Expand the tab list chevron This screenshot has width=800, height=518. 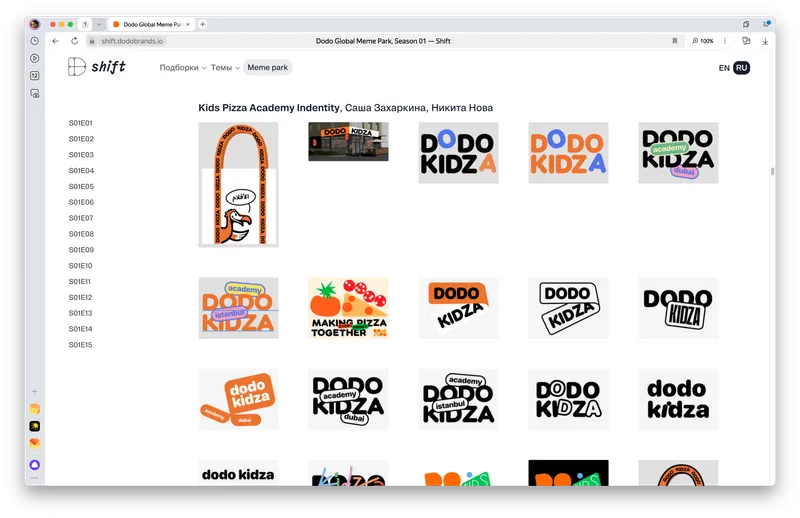pyautogui.click(x=99, y=24)
